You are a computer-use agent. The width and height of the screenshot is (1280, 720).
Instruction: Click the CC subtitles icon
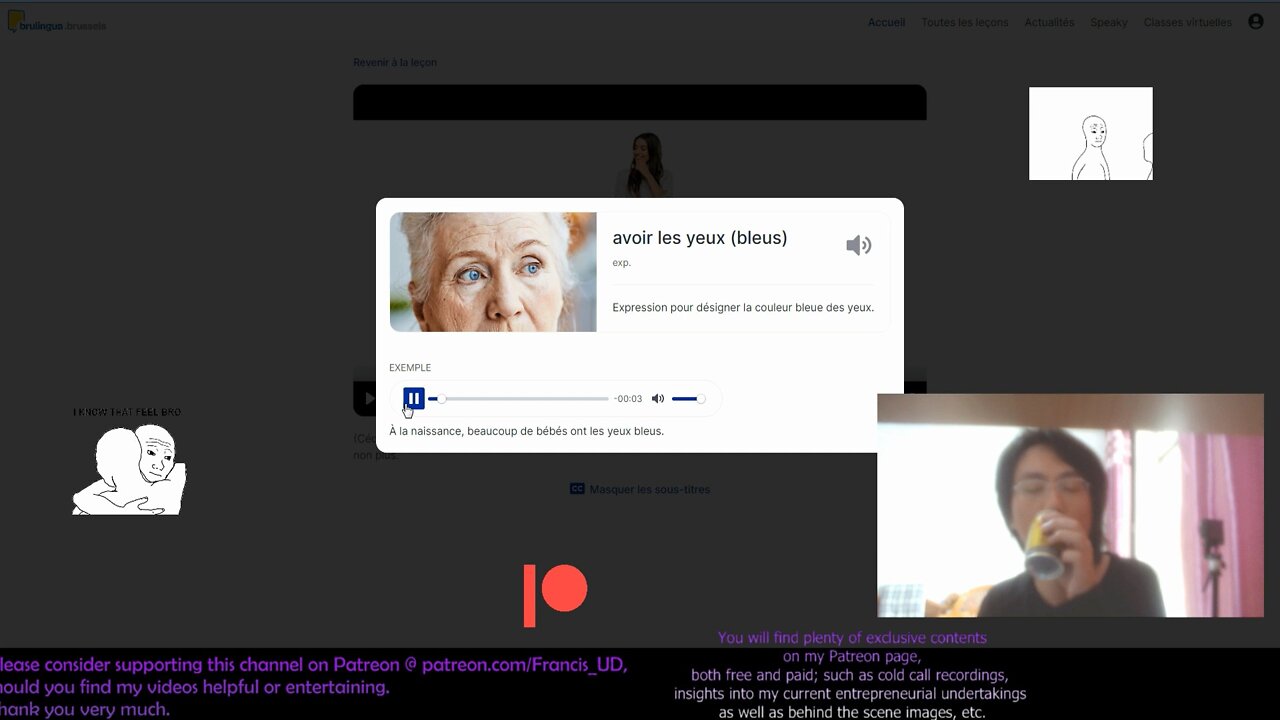click(x=577, y=489)
